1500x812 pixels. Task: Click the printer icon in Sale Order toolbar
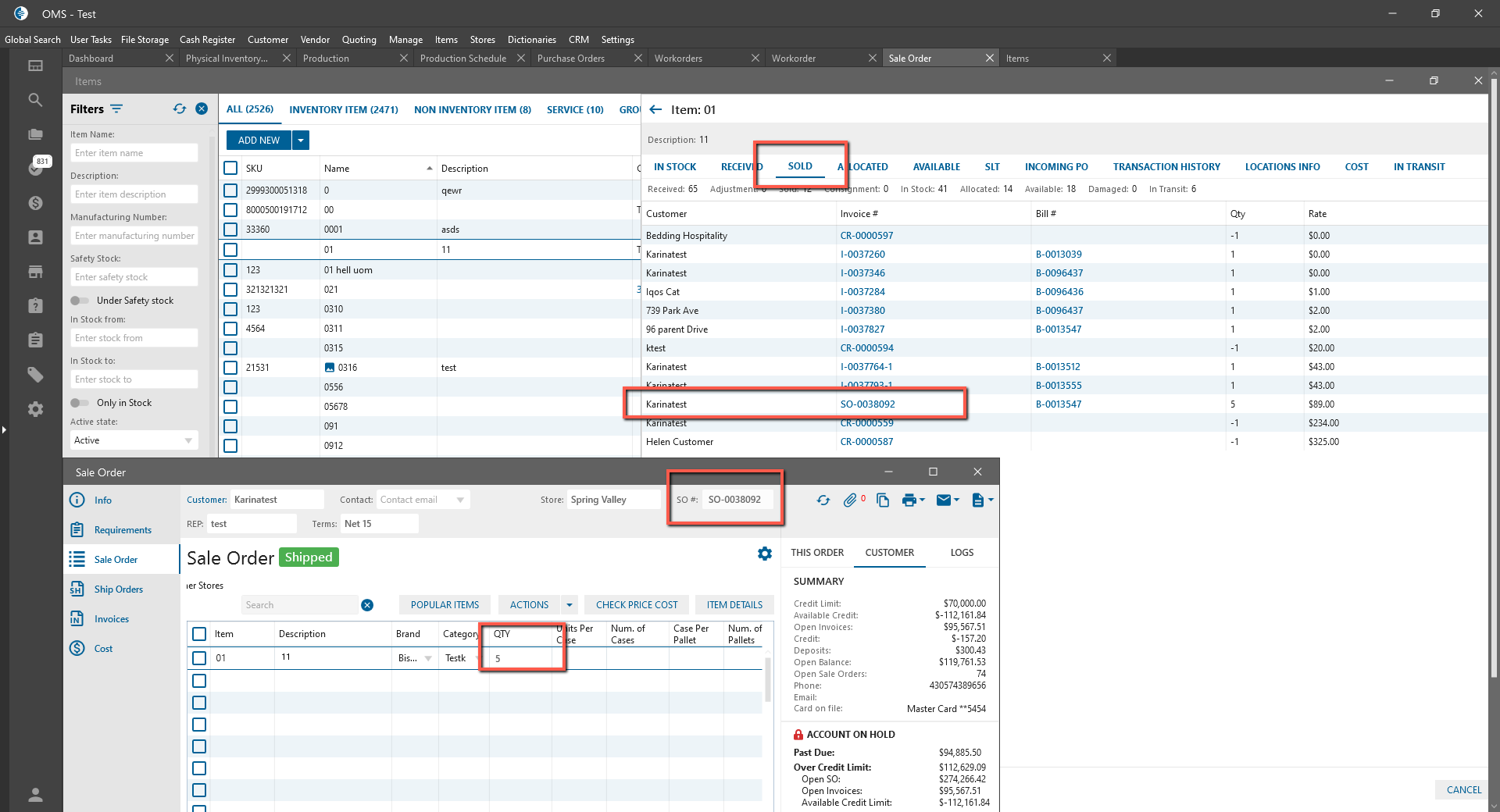click(x=909, y=500)
